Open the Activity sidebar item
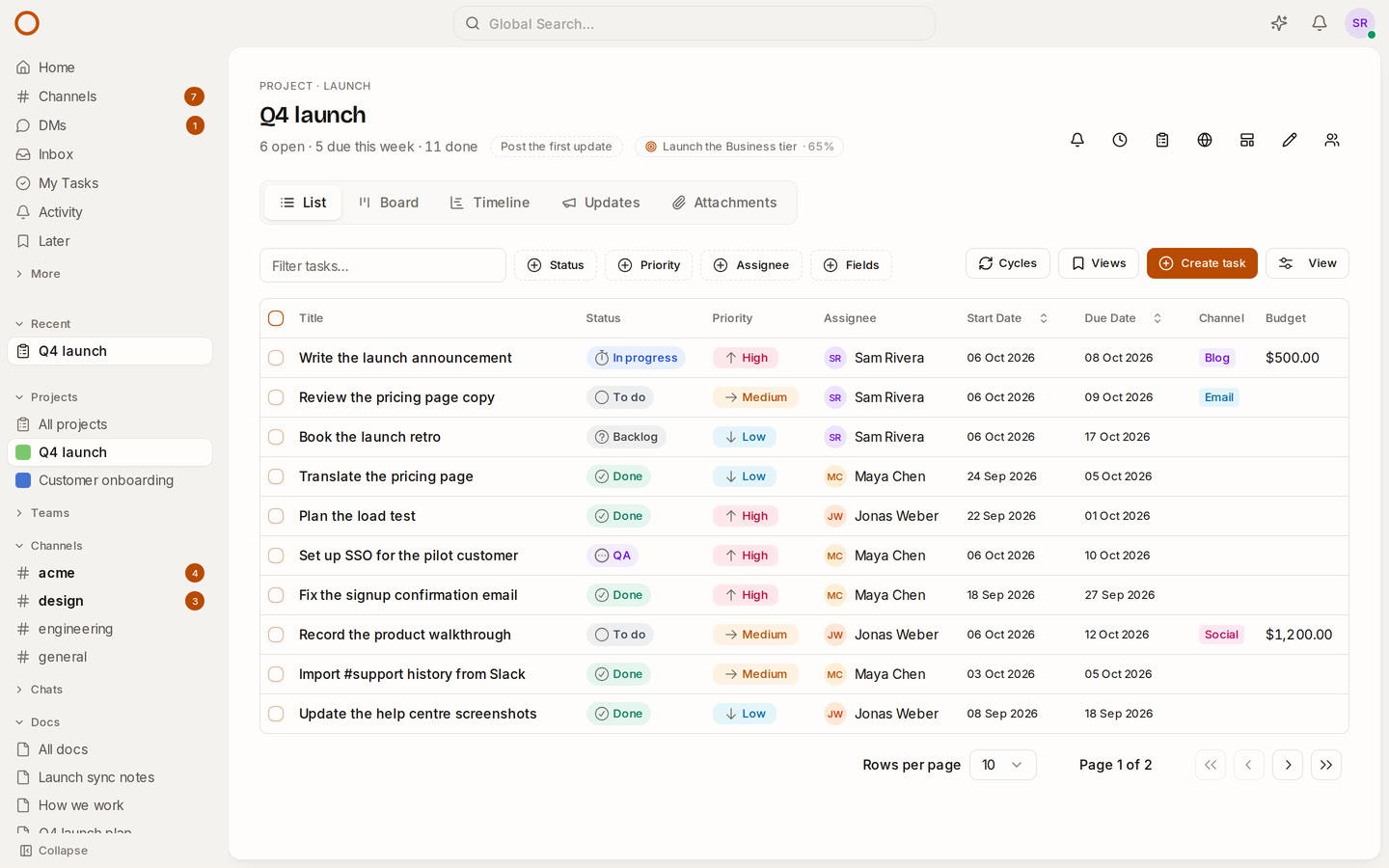This screenshot has height=868, width=1389. point(110,212)
